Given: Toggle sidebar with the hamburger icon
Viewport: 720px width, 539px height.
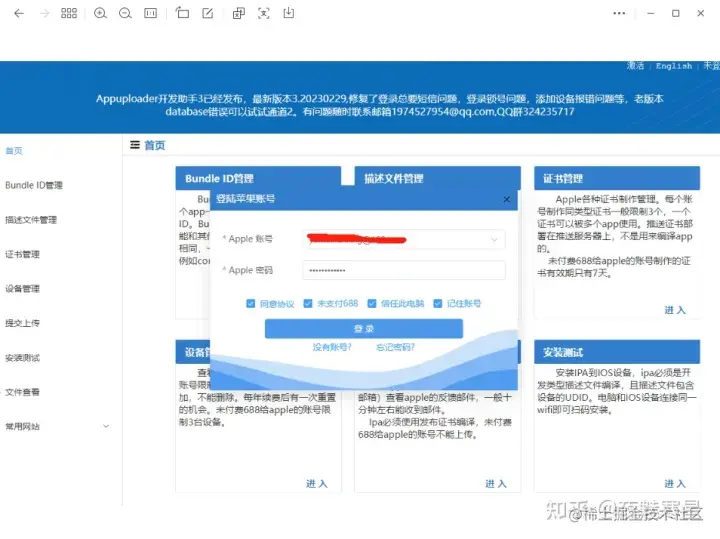Looking at the screenshot, I should click(135, 145).
